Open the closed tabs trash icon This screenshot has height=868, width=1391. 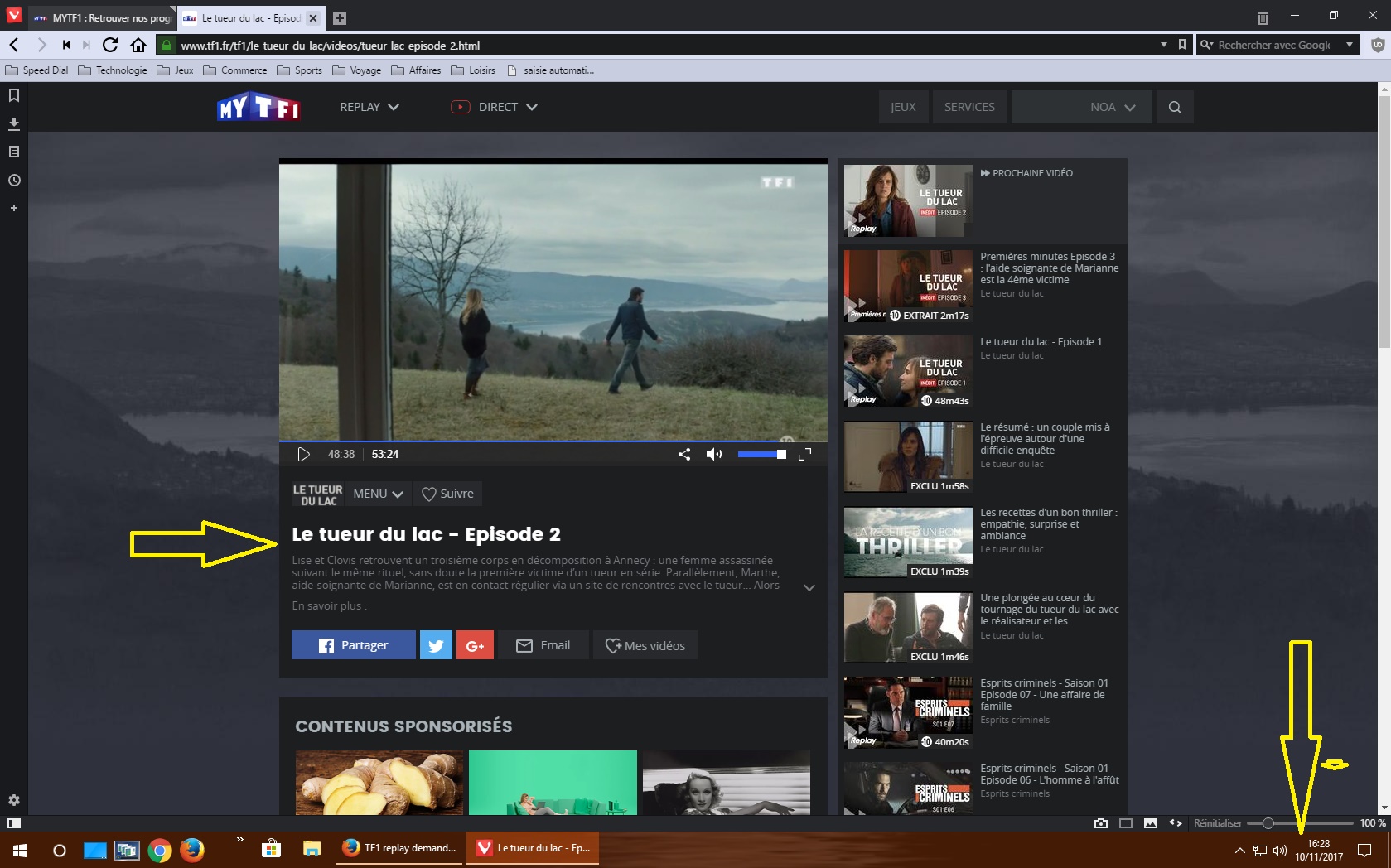pos(1263,17)
